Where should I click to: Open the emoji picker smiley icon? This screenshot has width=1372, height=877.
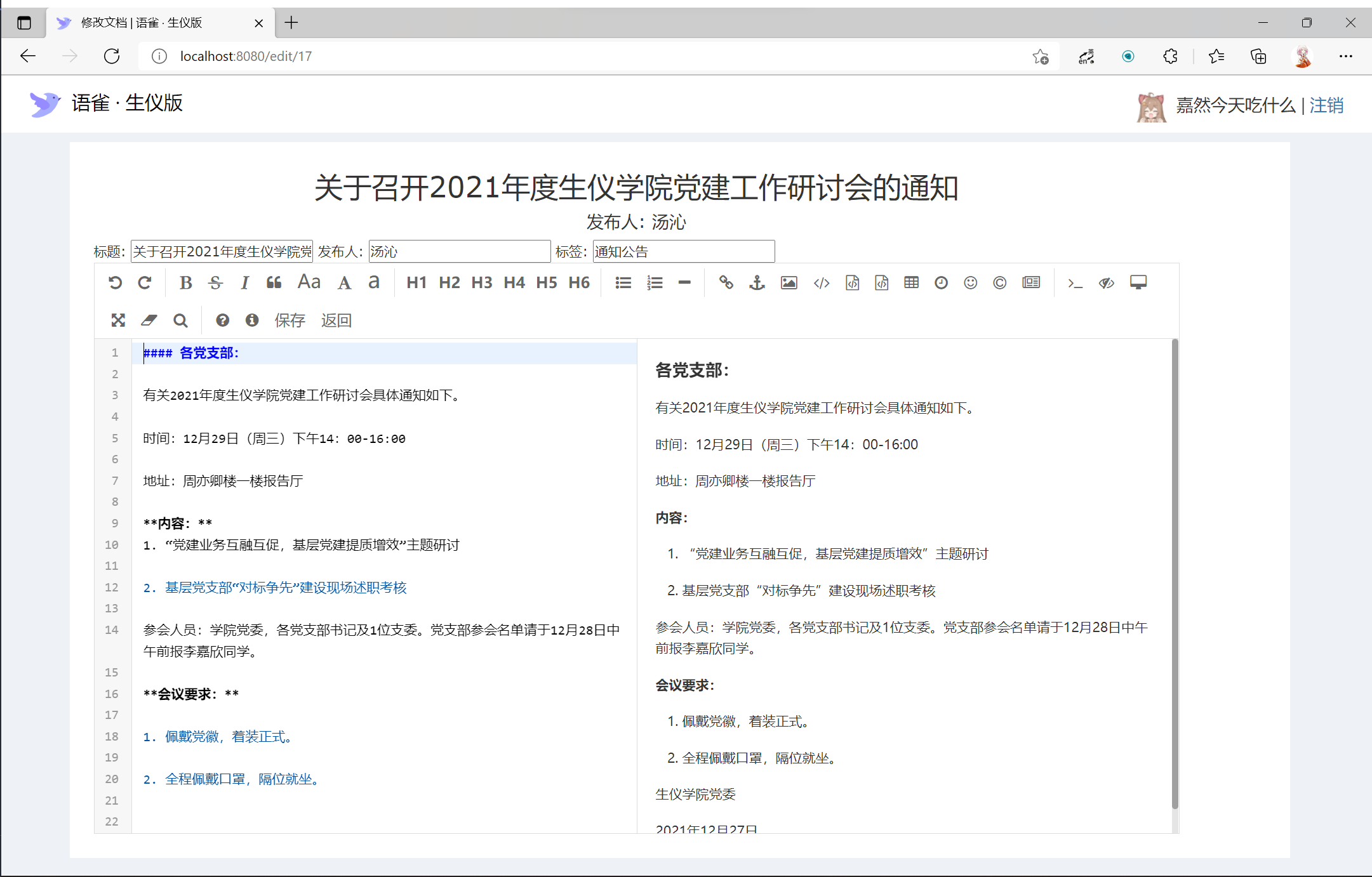click(x=971, y=283)
